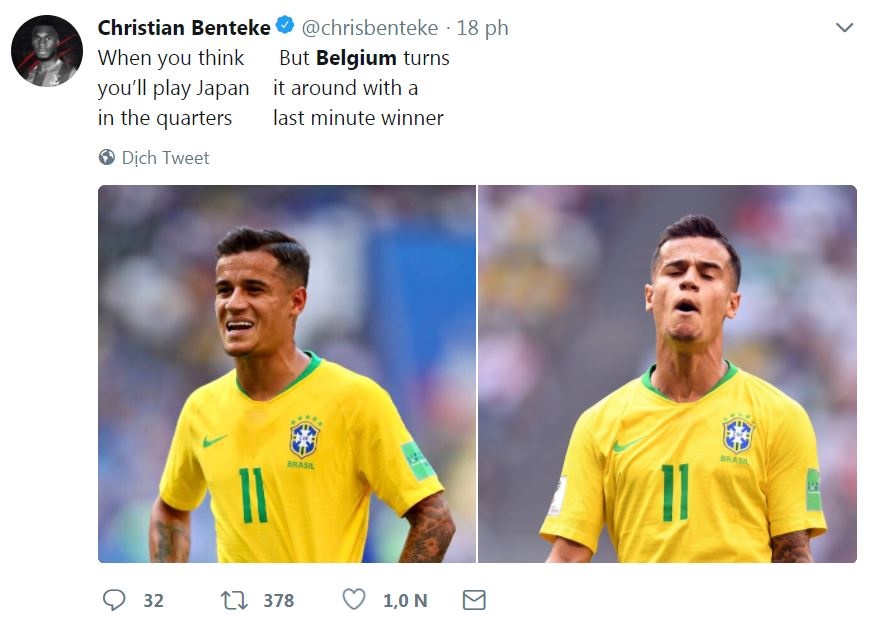Click the envelope direct message icon
Viewport: 873px width, 622px height.
pos(474,599)
